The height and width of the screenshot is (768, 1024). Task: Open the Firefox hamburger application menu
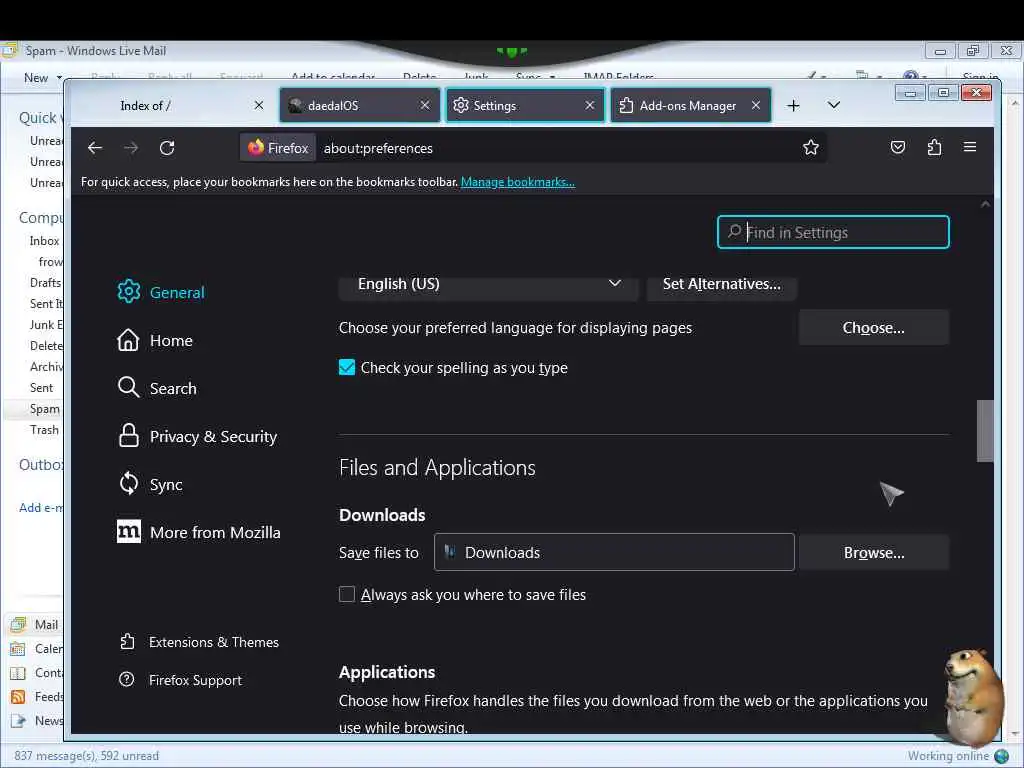click(970, 147)
